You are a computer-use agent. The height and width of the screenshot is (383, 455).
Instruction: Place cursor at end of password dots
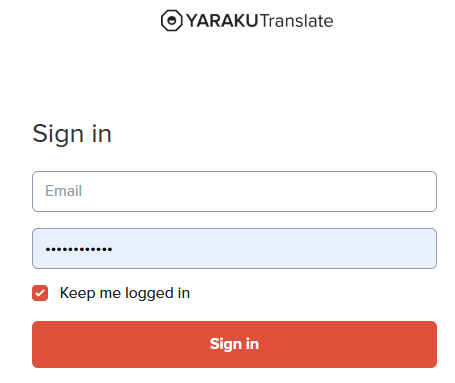[113, 249]
